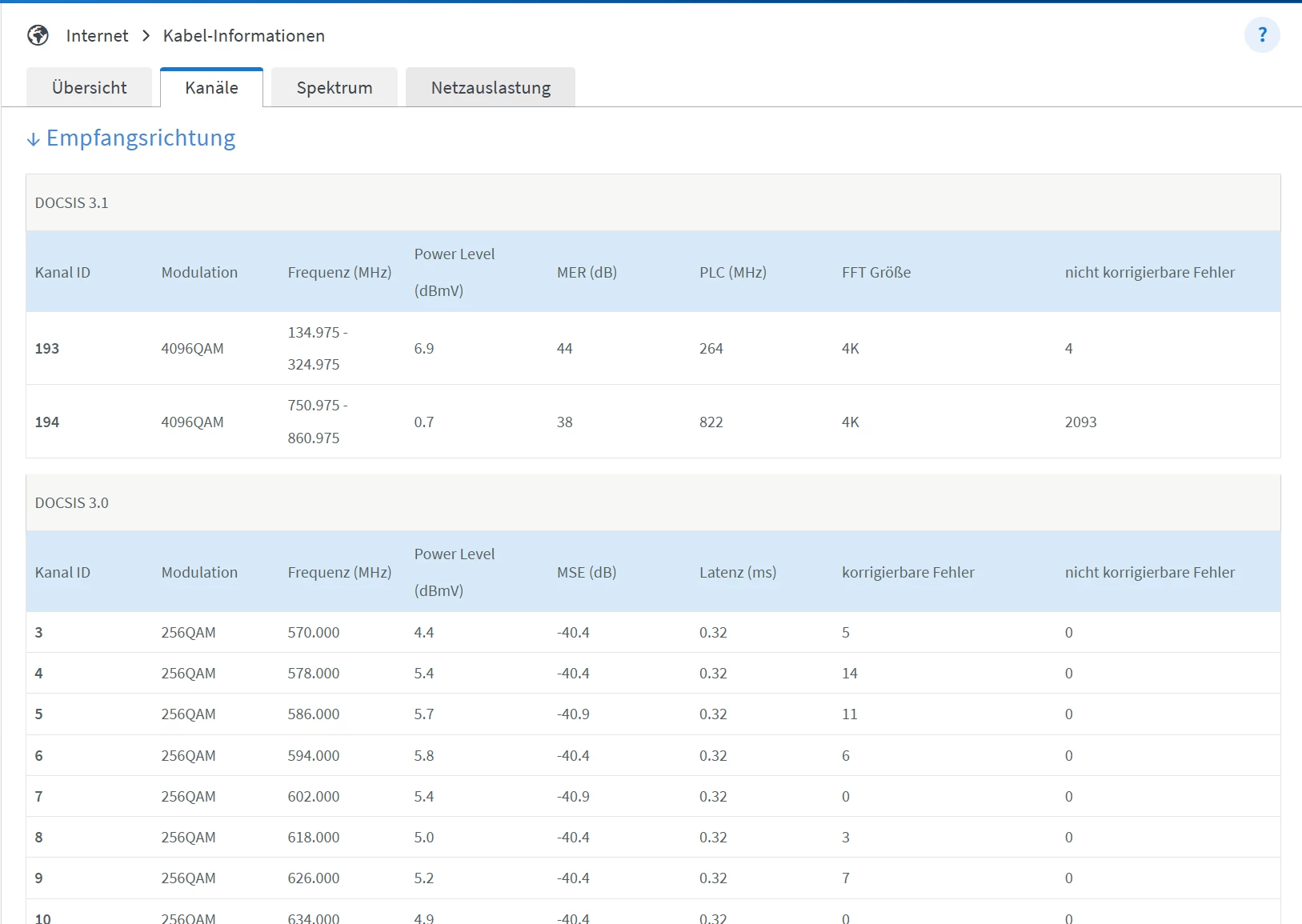Select channel 193 row ID
The height and width of the screenshot is (924, 1302).
pos(47,349)
